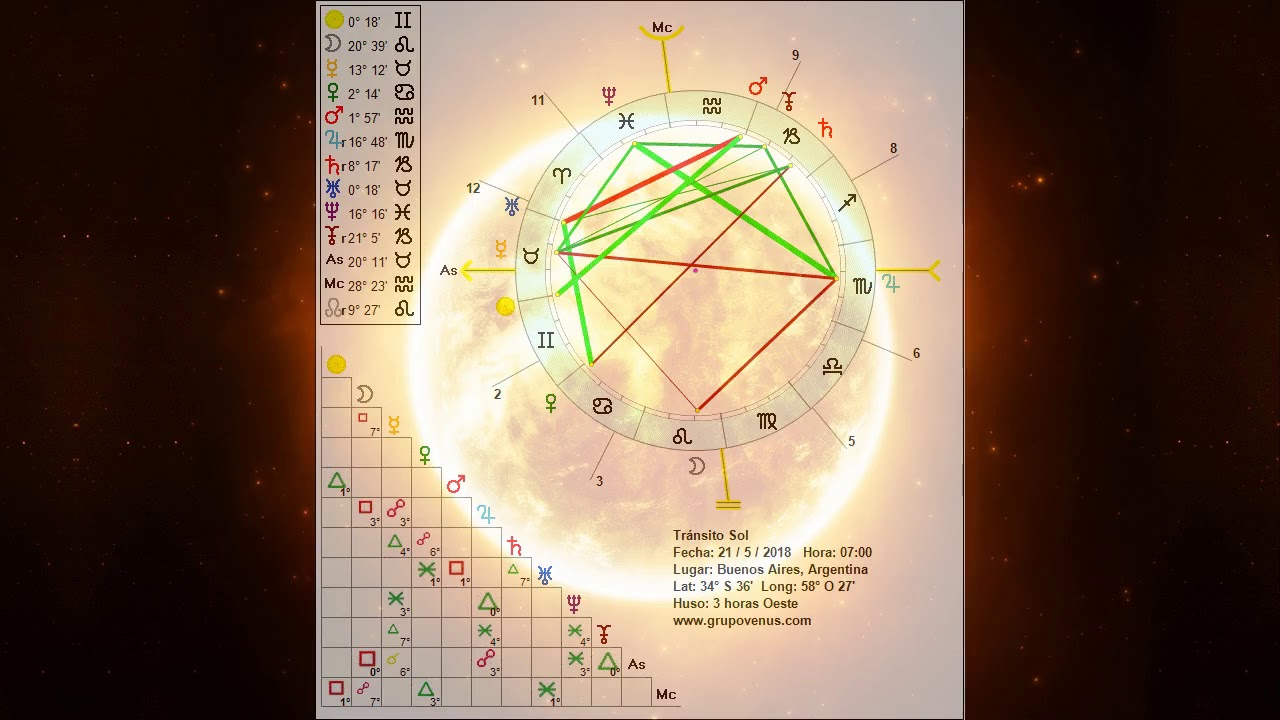The image size is (1280, 720).
Task: Select 'Lugar: Buenos Aires, Argentina' text
Action: point(770,570)
